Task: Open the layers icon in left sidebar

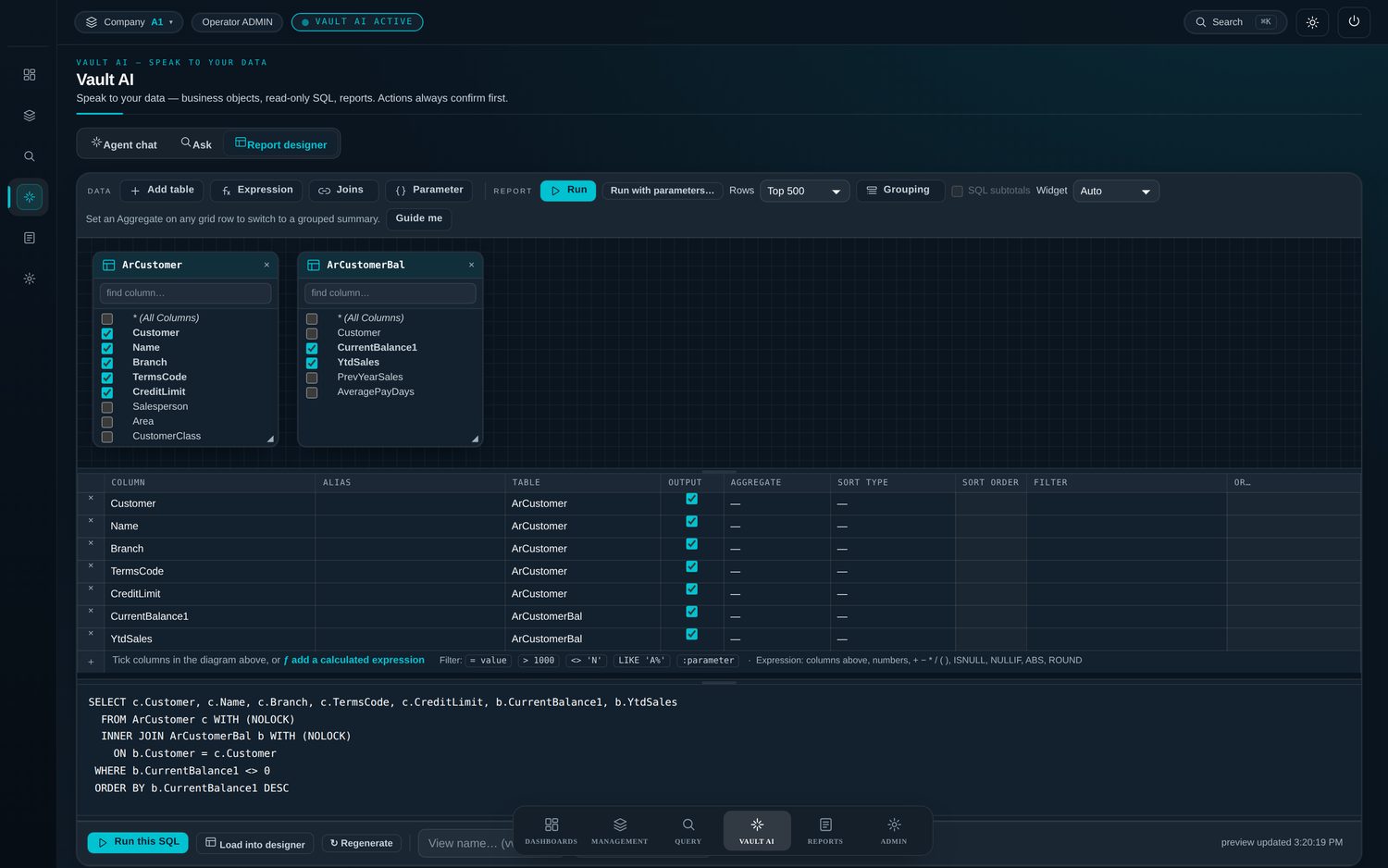Action: [x=30, y=116]
